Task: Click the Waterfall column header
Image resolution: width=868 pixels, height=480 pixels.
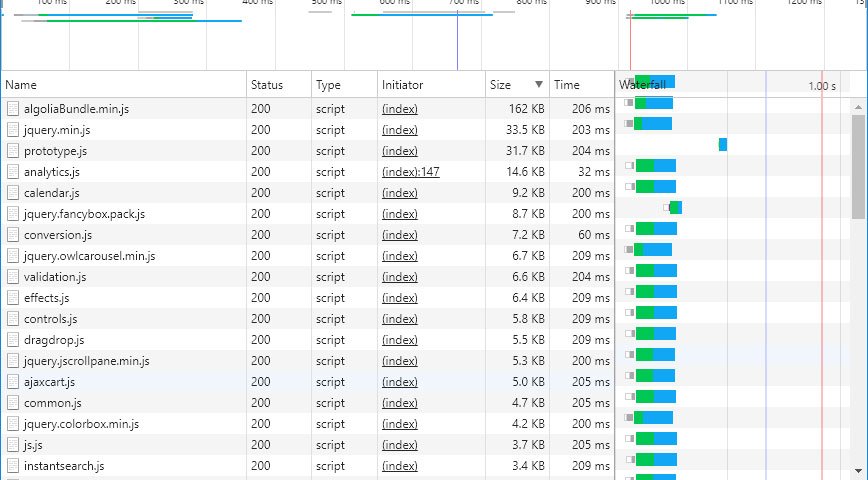Action: pos(732,85)
